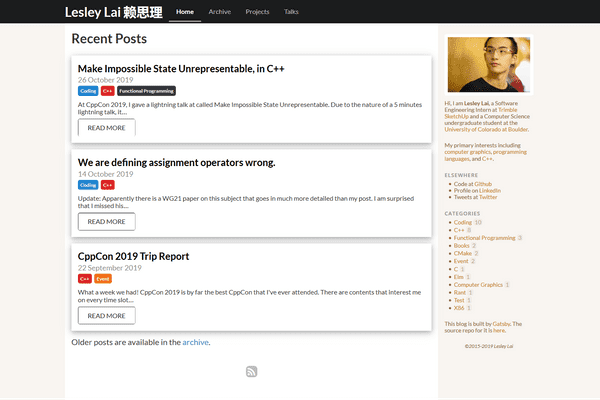Open the source repo 'here' link
This screenshot has width=600, height=400.
pos(499,330)
